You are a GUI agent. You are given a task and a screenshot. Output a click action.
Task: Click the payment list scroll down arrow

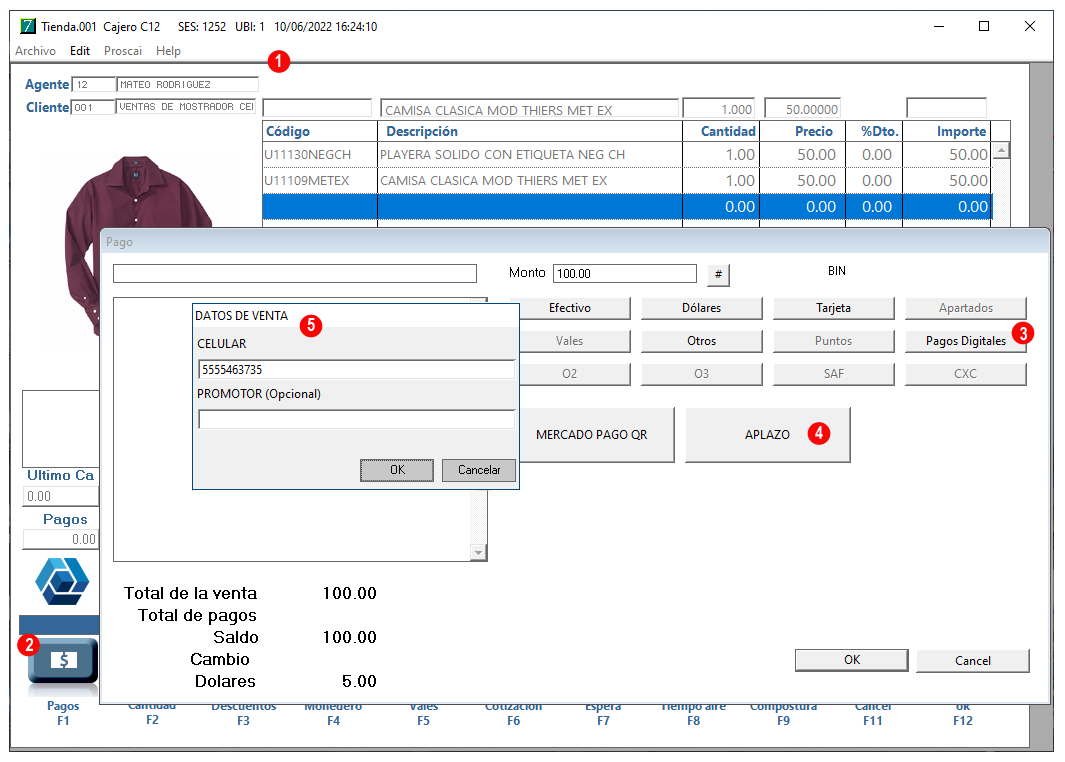(479, 553)
